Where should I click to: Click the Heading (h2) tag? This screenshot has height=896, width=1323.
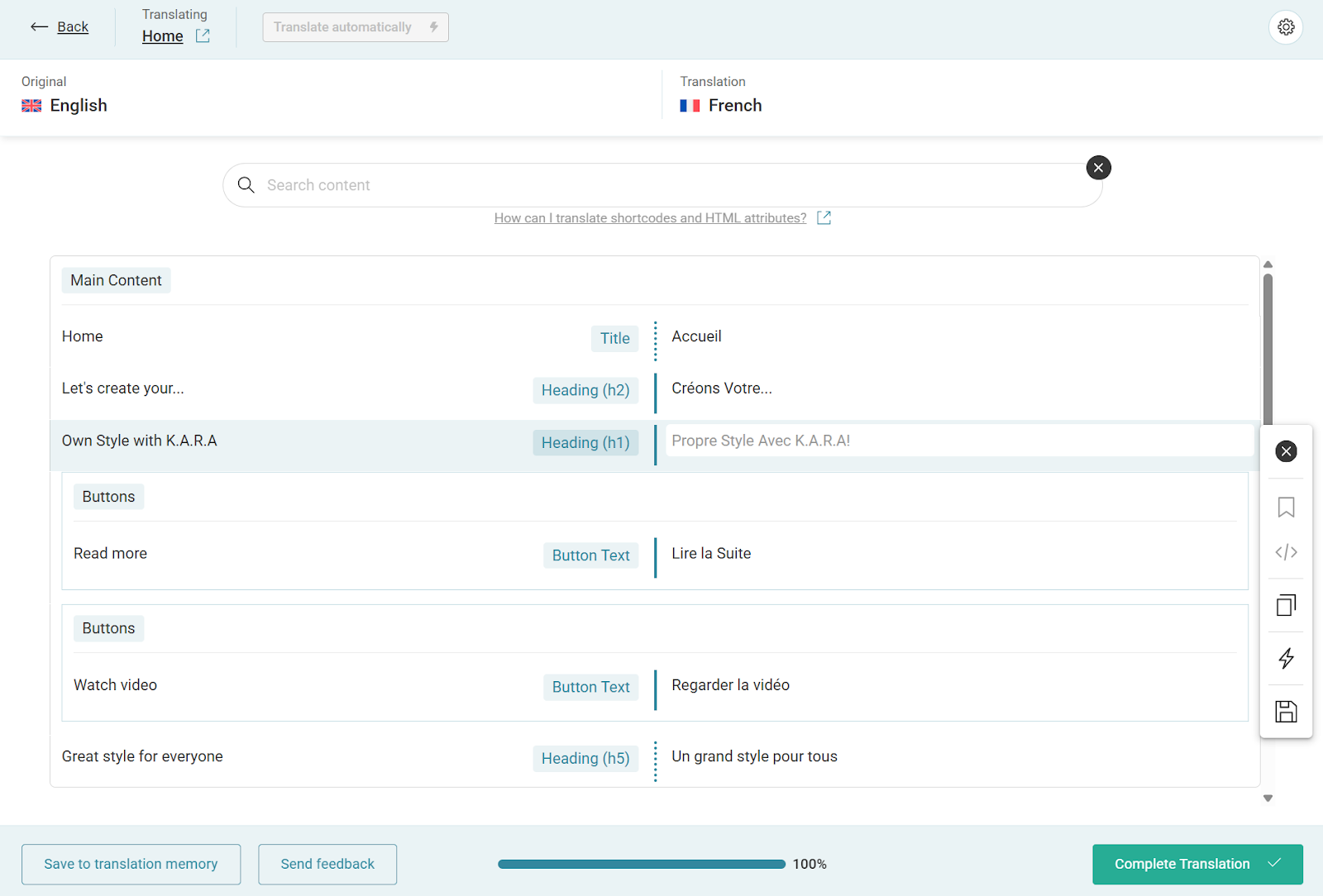[585, 390]
